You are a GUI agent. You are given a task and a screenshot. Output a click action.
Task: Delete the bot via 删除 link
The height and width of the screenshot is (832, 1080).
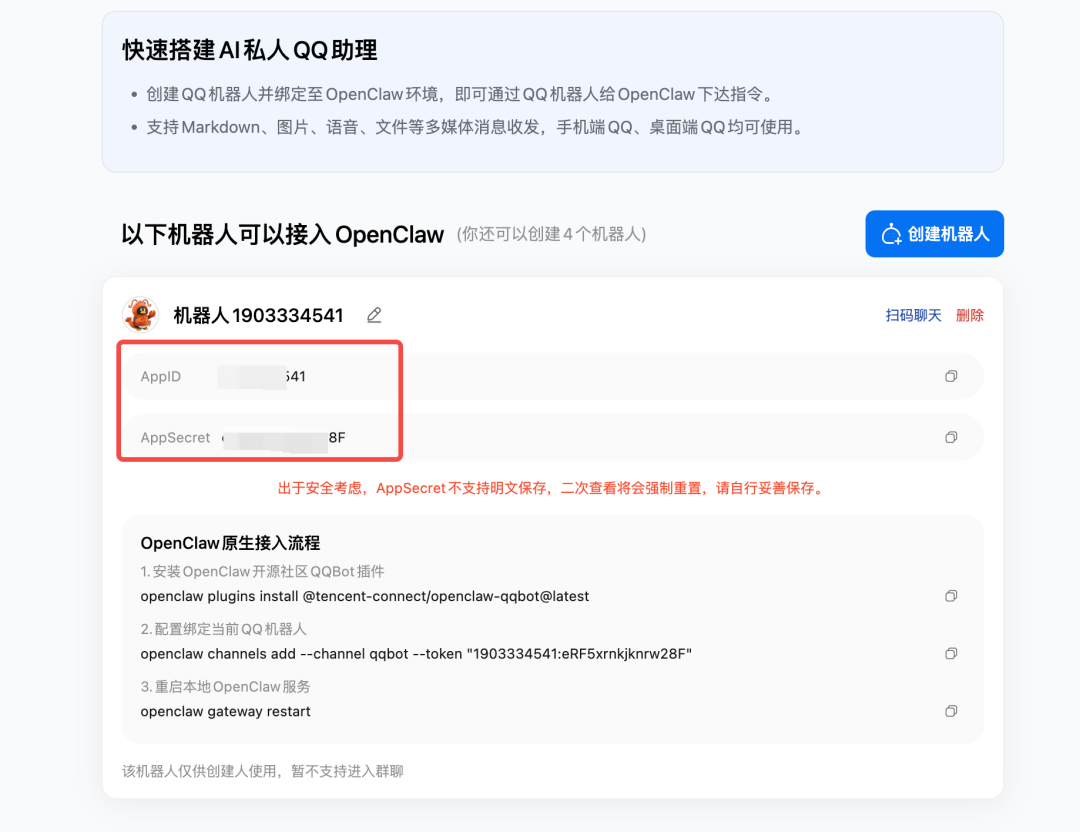click(969, 314)
